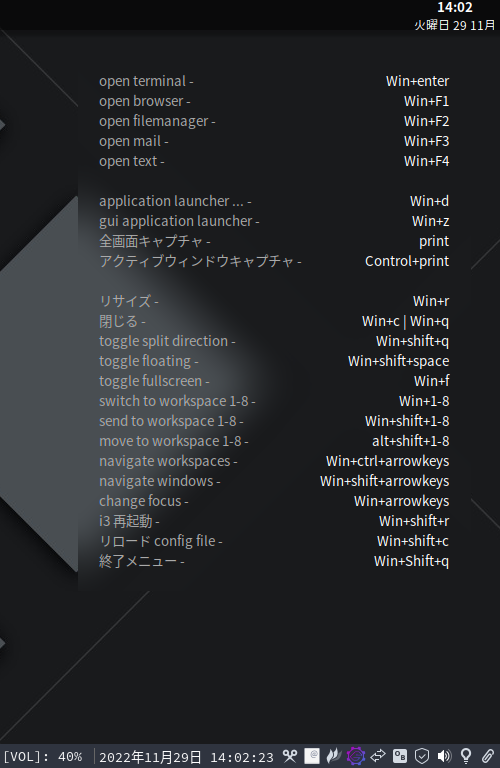
Task: Click the 'application launcher ...' line
Action: click(x=175, y=201)
